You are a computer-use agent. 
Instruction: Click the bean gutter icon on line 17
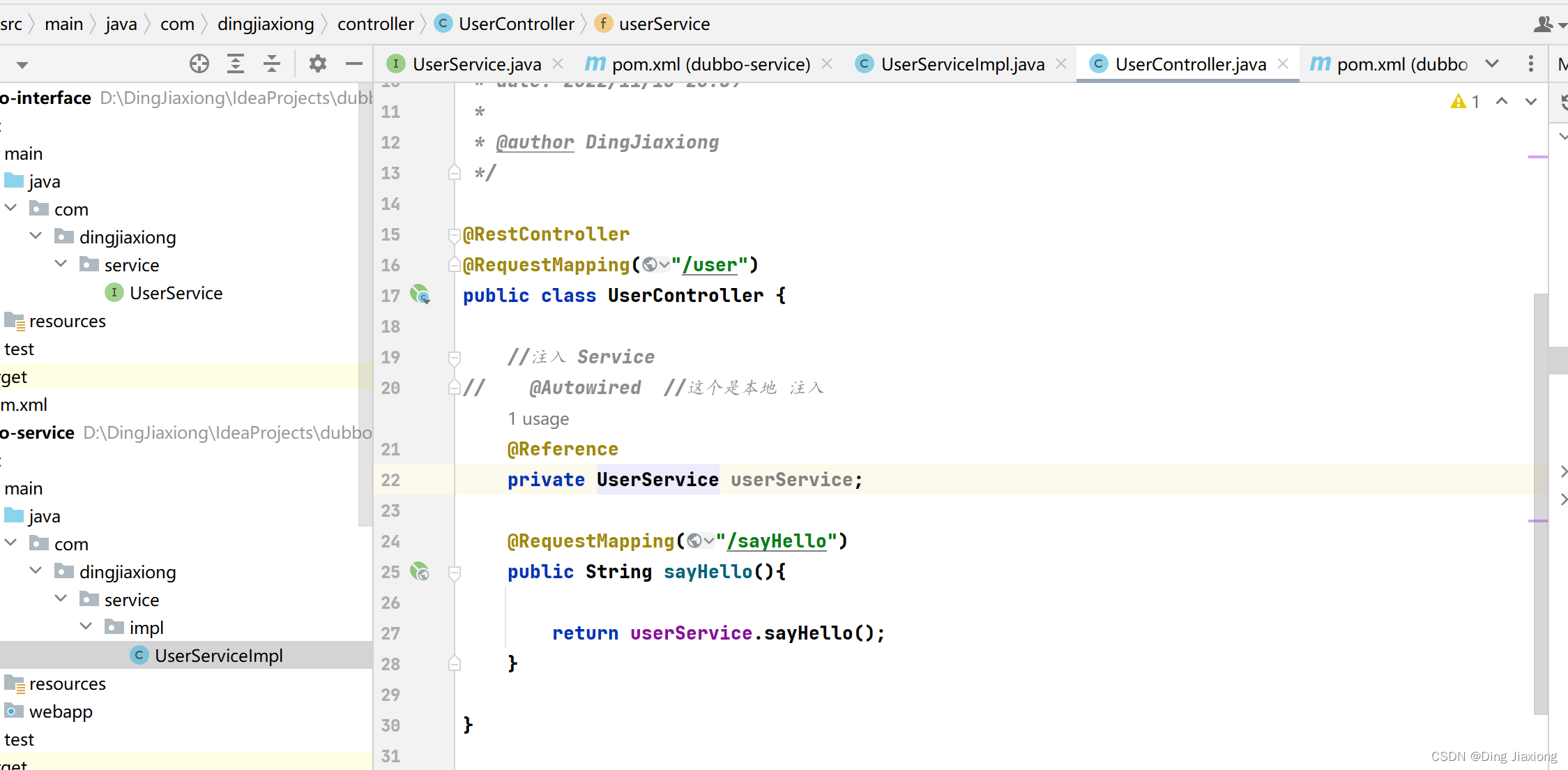click(420, 294)
